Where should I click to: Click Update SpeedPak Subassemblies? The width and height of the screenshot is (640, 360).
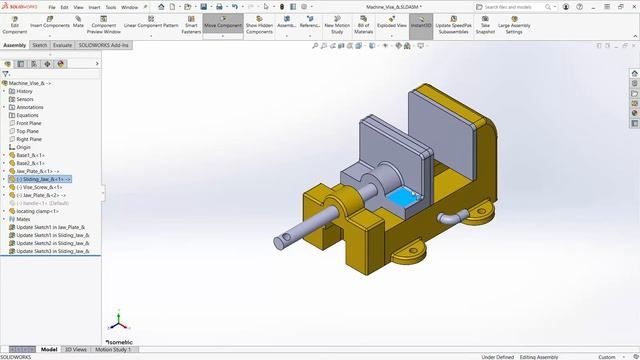[x=453, y=25]
